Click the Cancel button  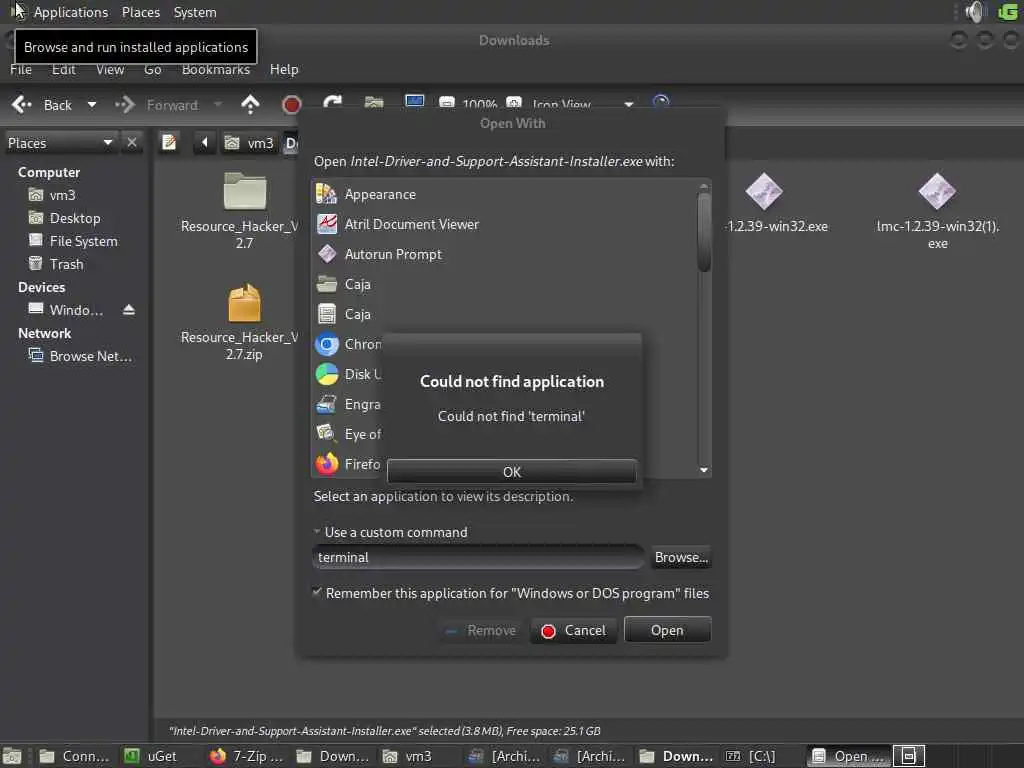[x=573, y=630]
